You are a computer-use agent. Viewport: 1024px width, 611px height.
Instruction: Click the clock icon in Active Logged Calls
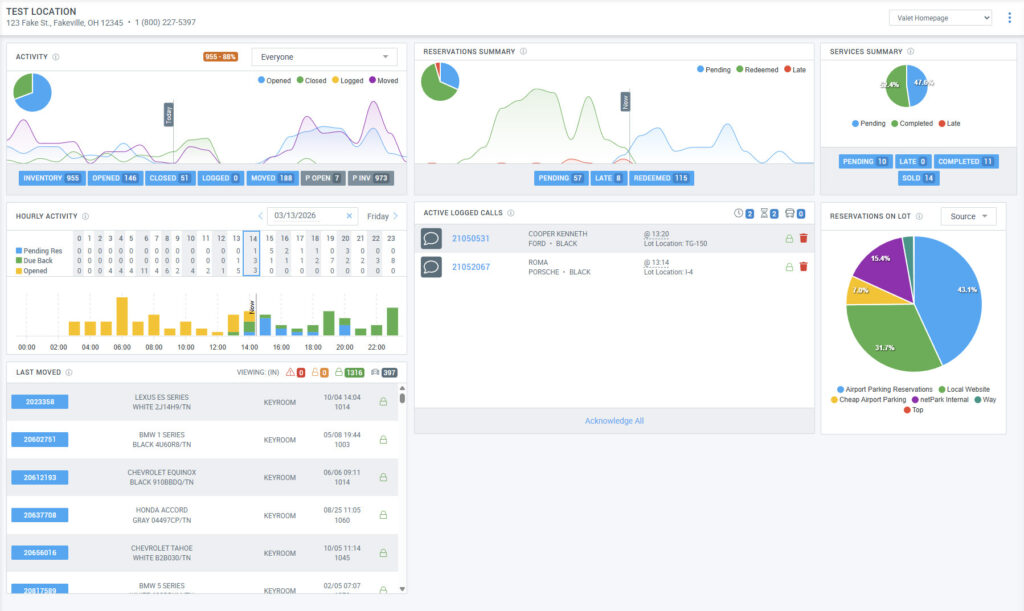(x=738, y=213)
